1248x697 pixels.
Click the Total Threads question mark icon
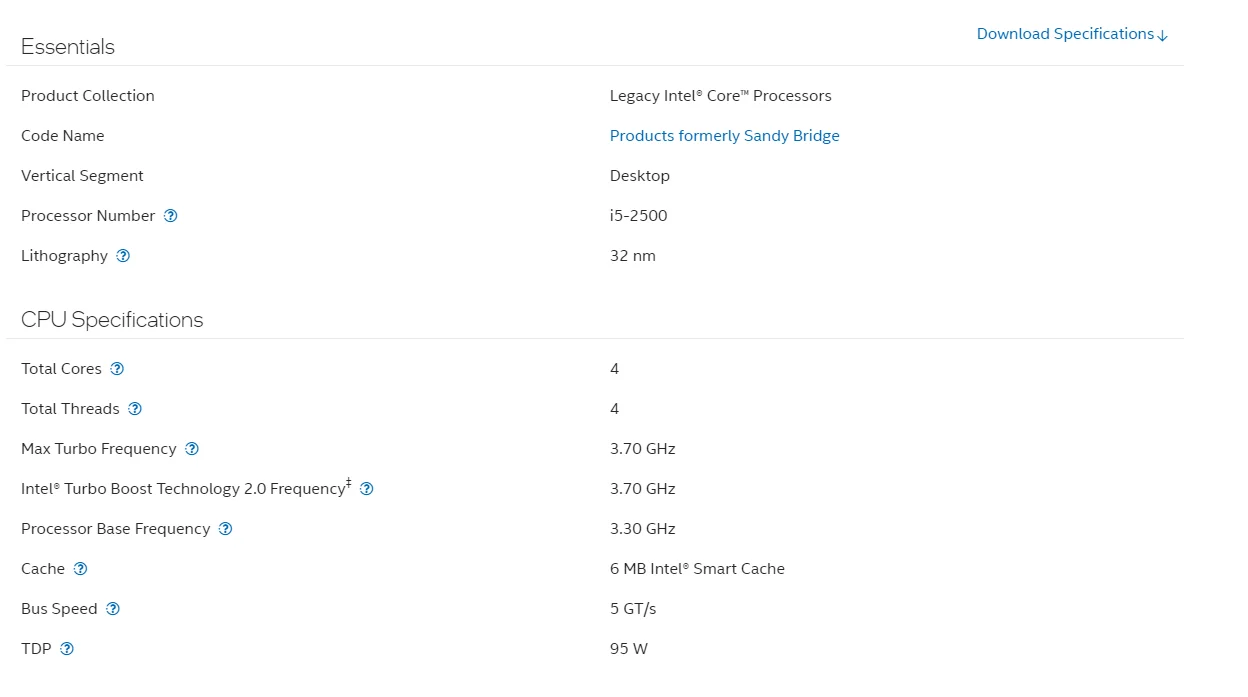point(135,409)
